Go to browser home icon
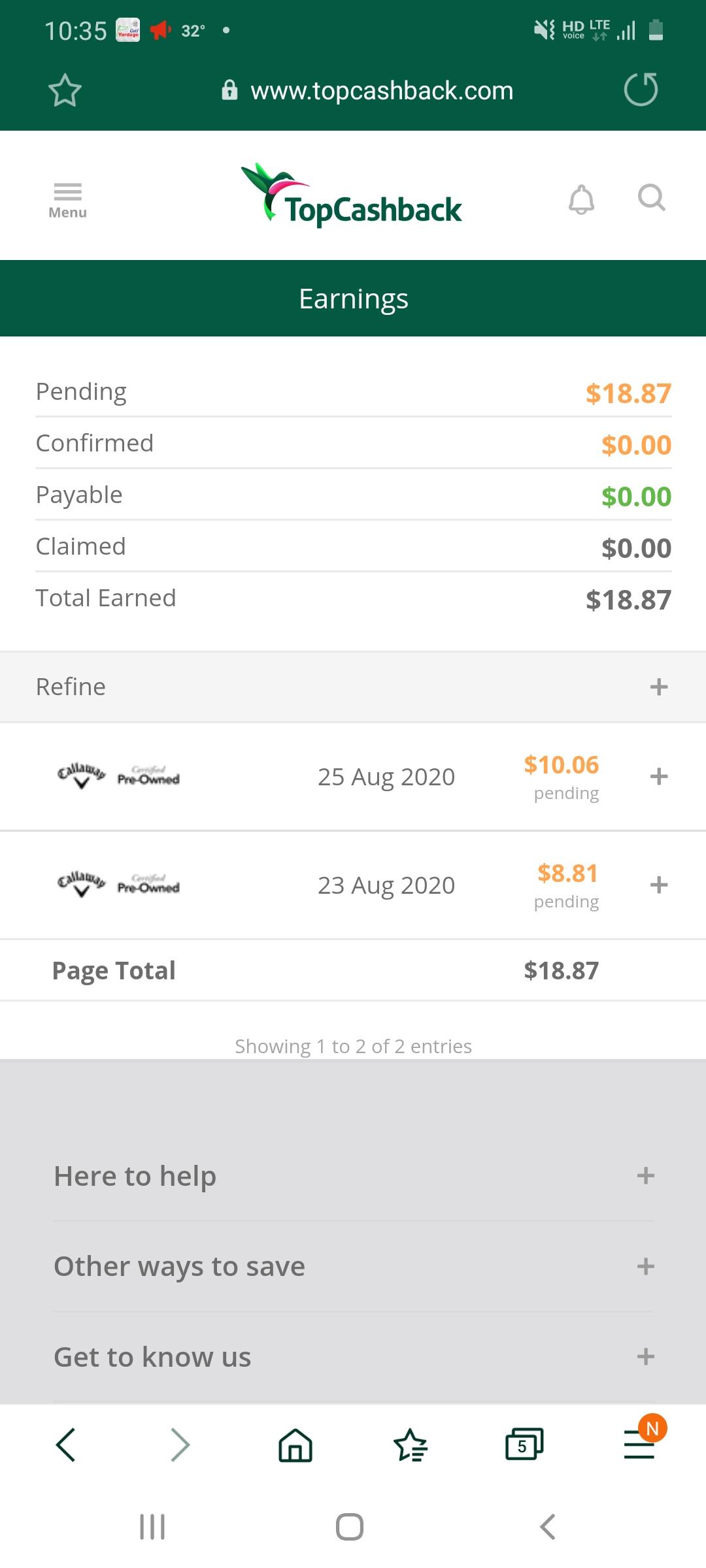The image size is (706, 1568). (x=295, y=1445)
